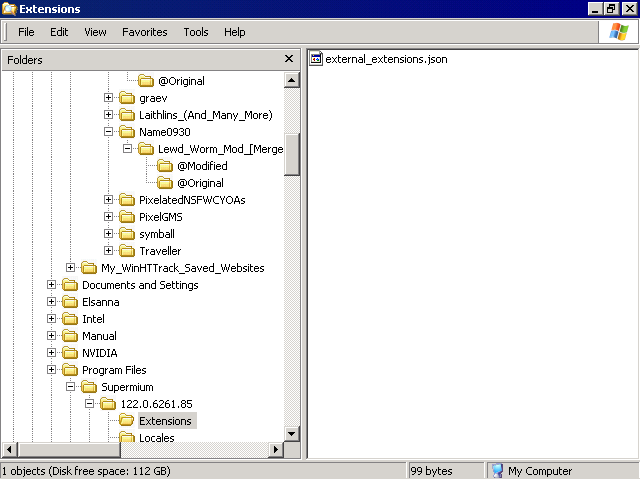Select the Lewd_Worm_Mod_[Merge tree label
Image resolution: width=640 pixels, height=480 pixels.
tap(220, 149)
